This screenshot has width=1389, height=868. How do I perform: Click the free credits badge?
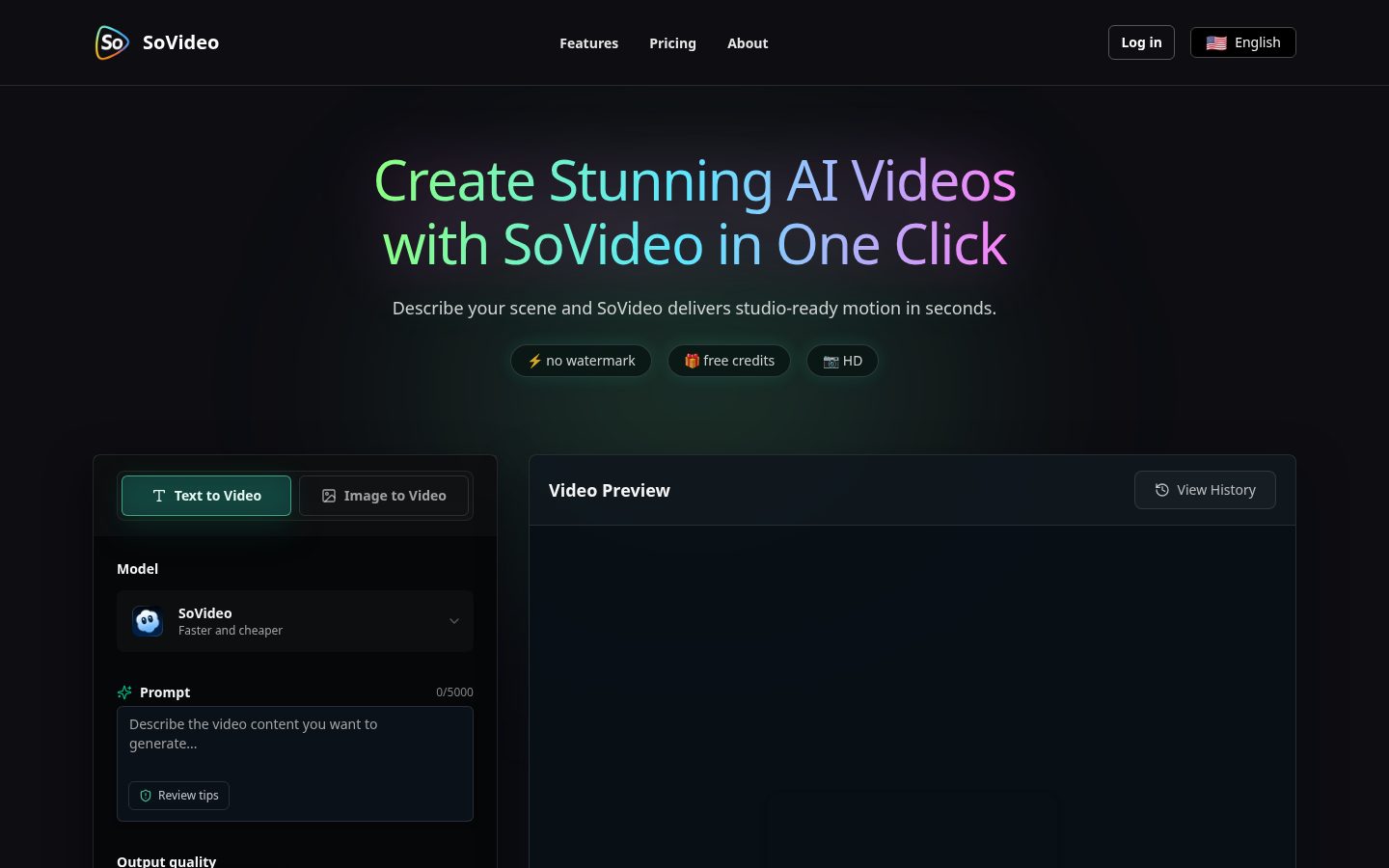click(729, 361)
